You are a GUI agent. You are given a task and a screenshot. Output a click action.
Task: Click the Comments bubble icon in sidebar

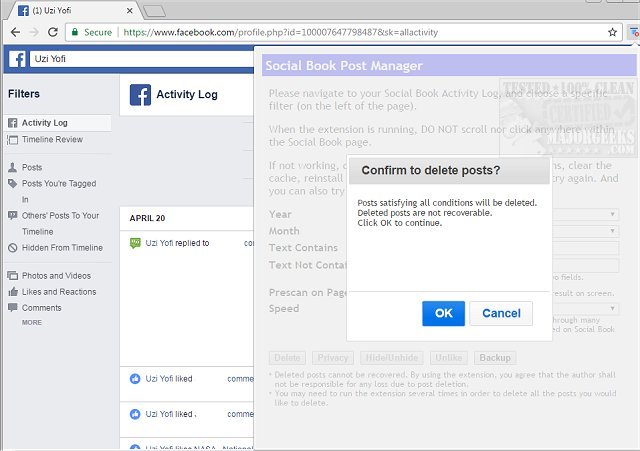click(x=13, y=307)
